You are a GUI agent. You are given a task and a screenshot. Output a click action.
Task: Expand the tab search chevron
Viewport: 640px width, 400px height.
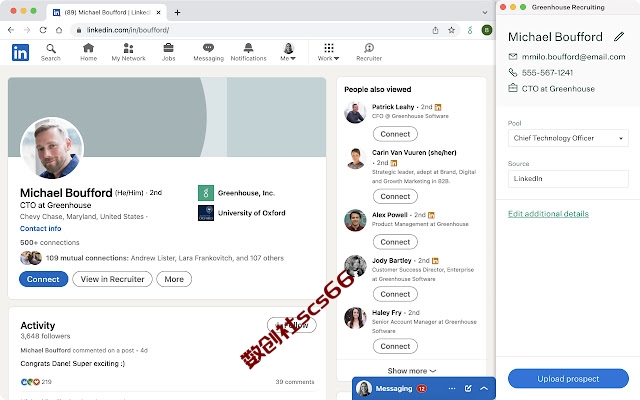coord(484,12)
